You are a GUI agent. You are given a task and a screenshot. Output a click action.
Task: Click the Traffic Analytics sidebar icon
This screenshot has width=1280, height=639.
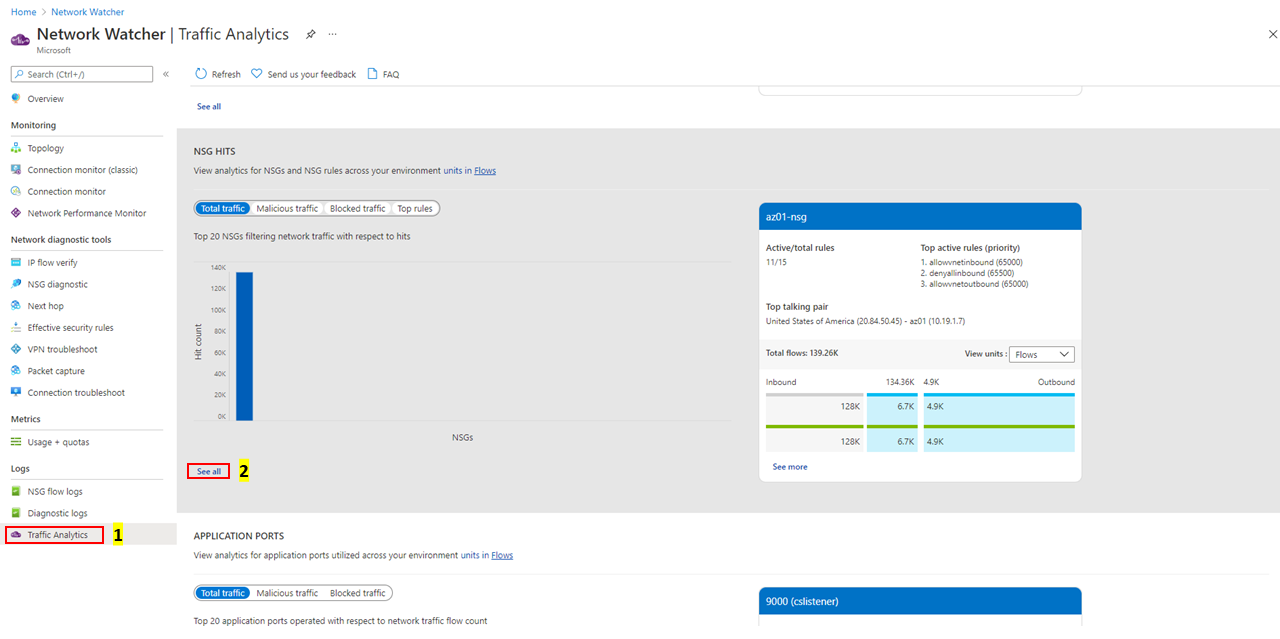[16, 535]
